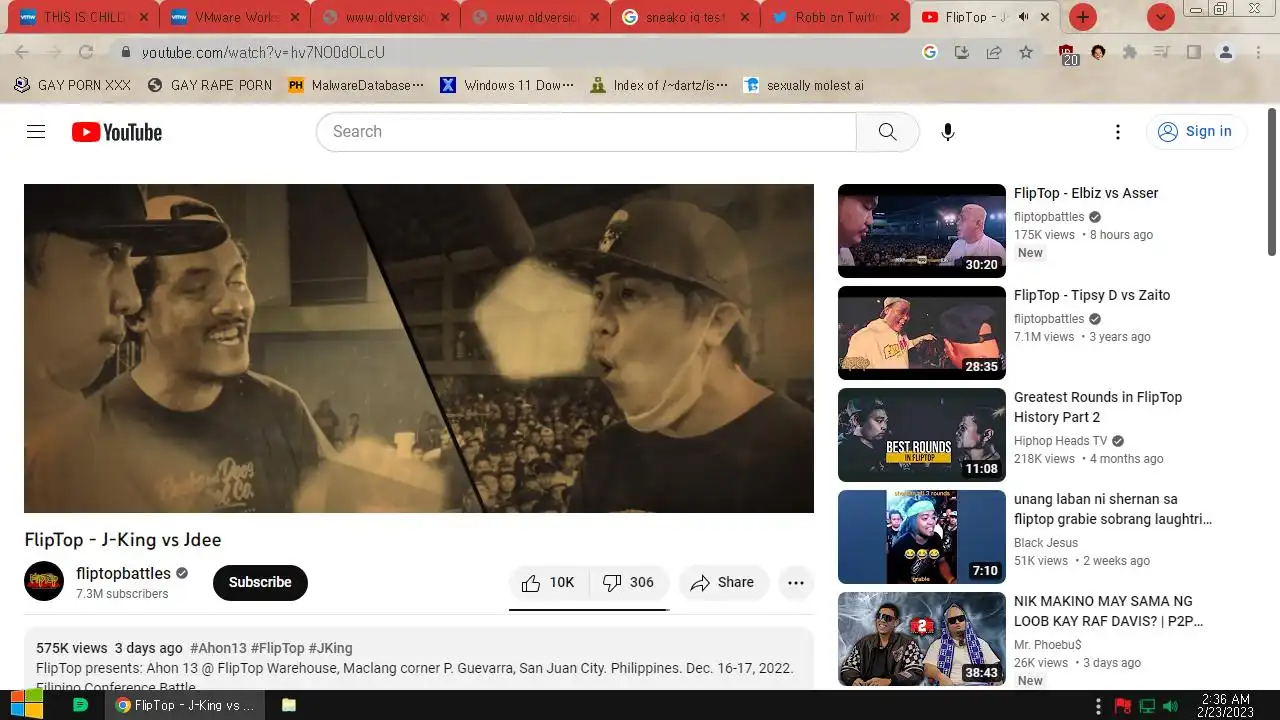
Task: Reload the page
Action: pyautogui.click(x=86, y=52)
